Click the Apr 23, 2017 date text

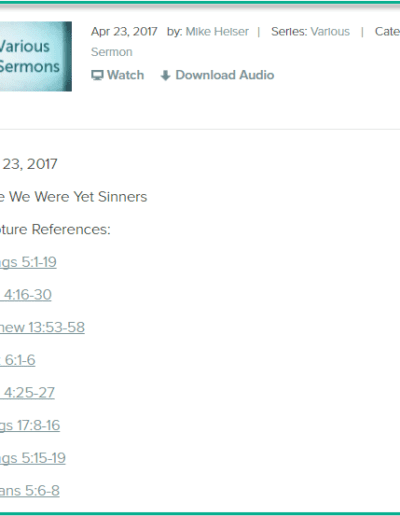click(x=124, y=32)
